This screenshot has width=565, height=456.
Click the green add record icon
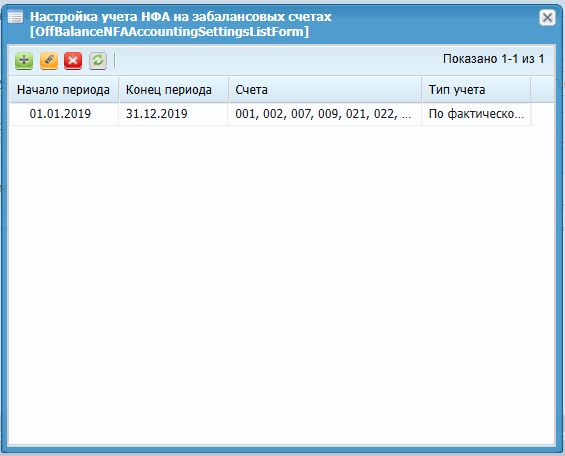24,61
